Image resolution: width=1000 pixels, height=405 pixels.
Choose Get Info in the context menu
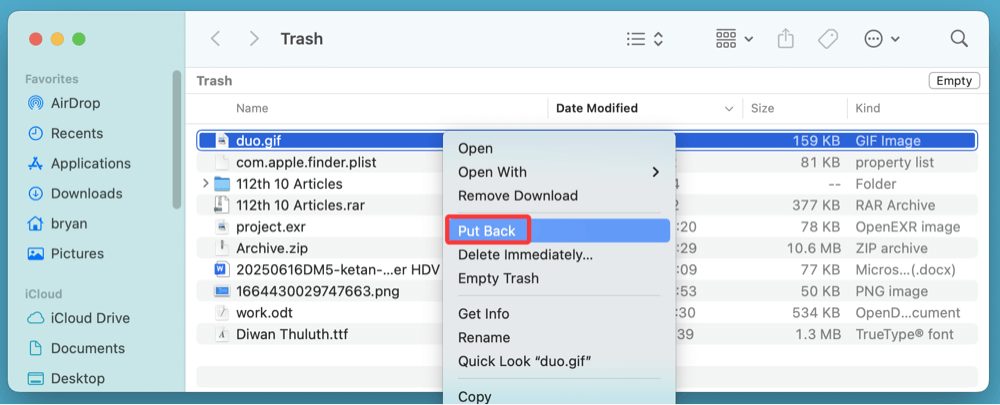coord(483,314)
